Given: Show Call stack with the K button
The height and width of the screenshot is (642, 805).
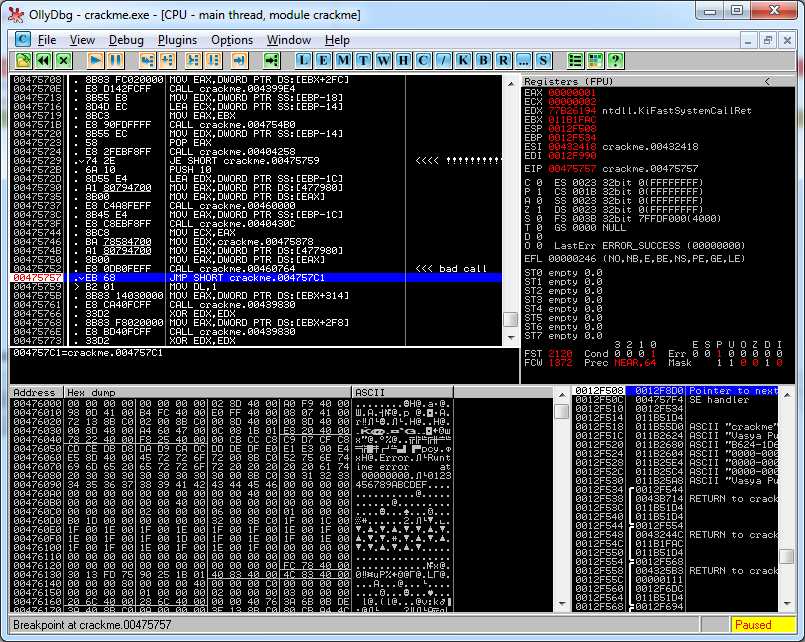Looking at the screenshot, I should point(464,61).
